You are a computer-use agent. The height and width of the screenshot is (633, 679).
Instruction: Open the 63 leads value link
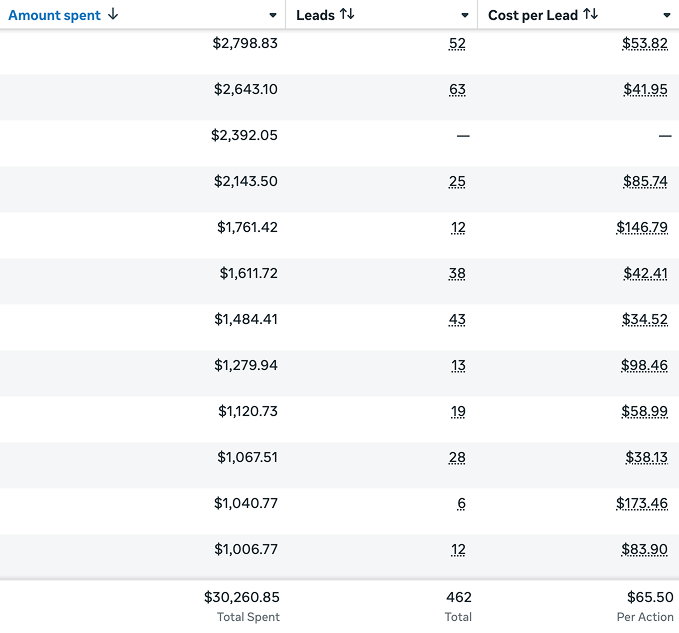click(457, 90)
